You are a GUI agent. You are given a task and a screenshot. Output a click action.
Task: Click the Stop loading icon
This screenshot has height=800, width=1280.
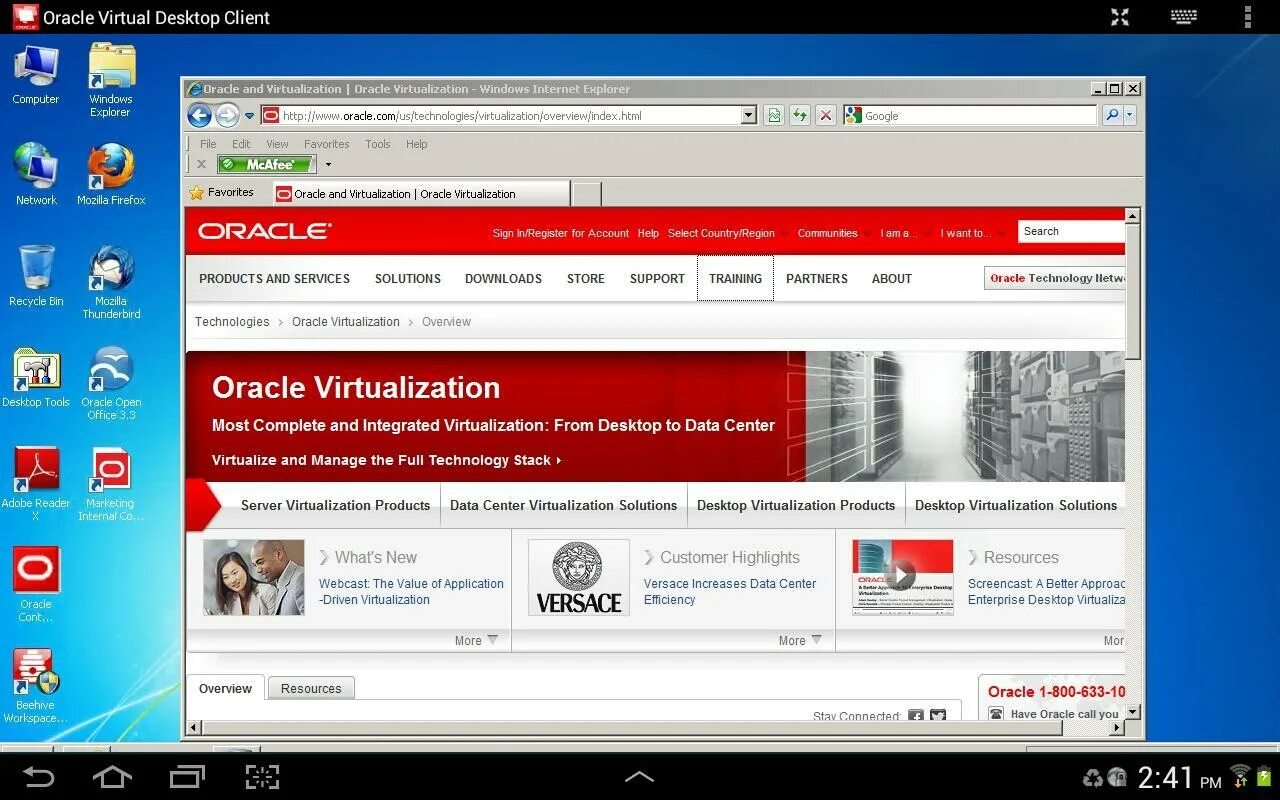825,115
